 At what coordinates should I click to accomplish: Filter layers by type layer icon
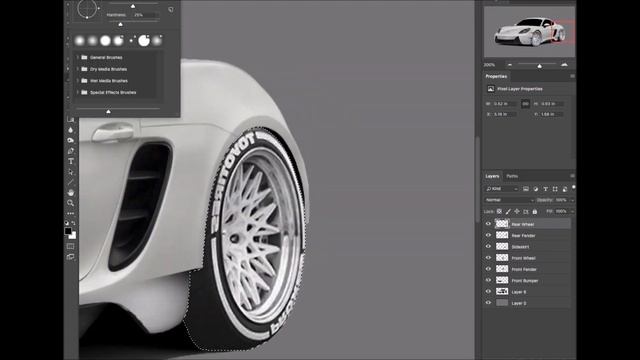(545, 189)
